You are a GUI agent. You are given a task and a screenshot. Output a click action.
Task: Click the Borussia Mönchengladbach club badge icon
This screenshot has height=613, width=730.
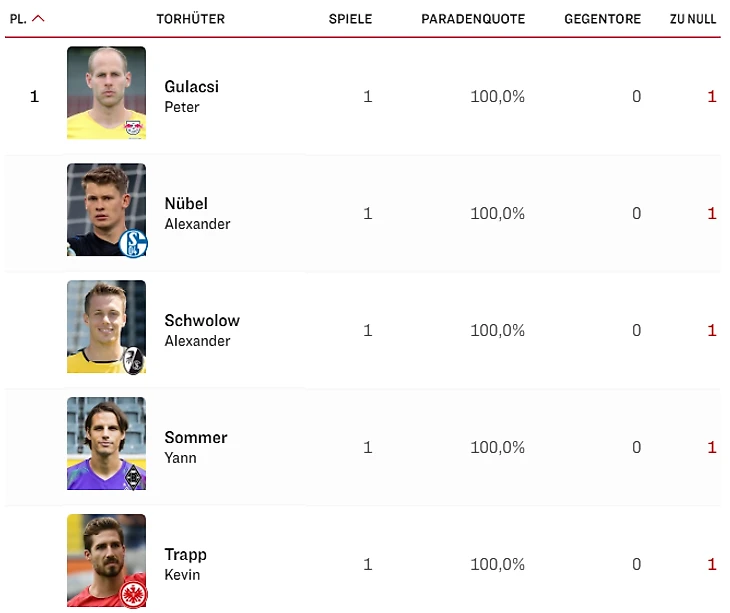(x=133, y=477)
